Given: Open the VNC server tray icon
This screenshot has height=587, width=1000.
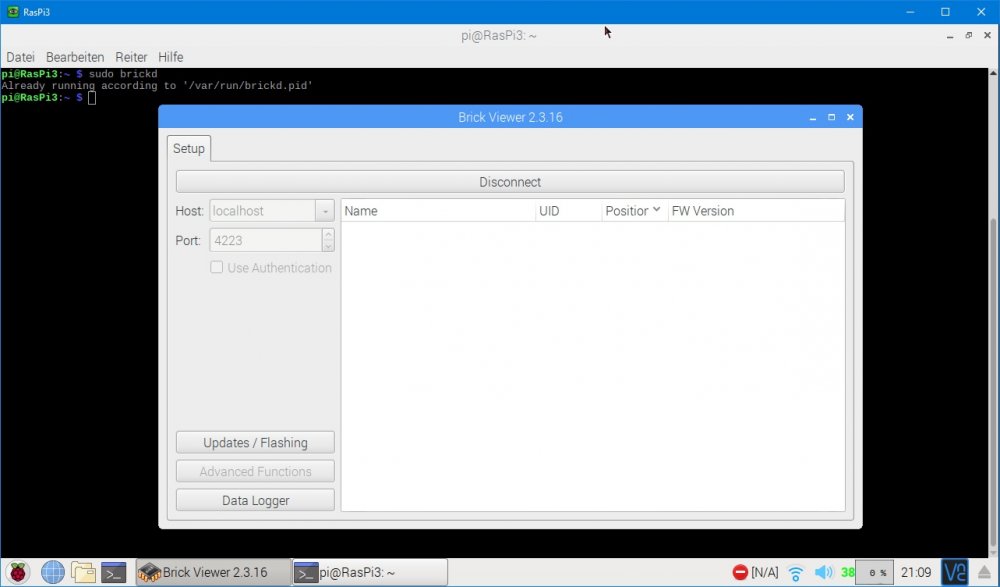Looking at the screenshot, I should [954, 572].
